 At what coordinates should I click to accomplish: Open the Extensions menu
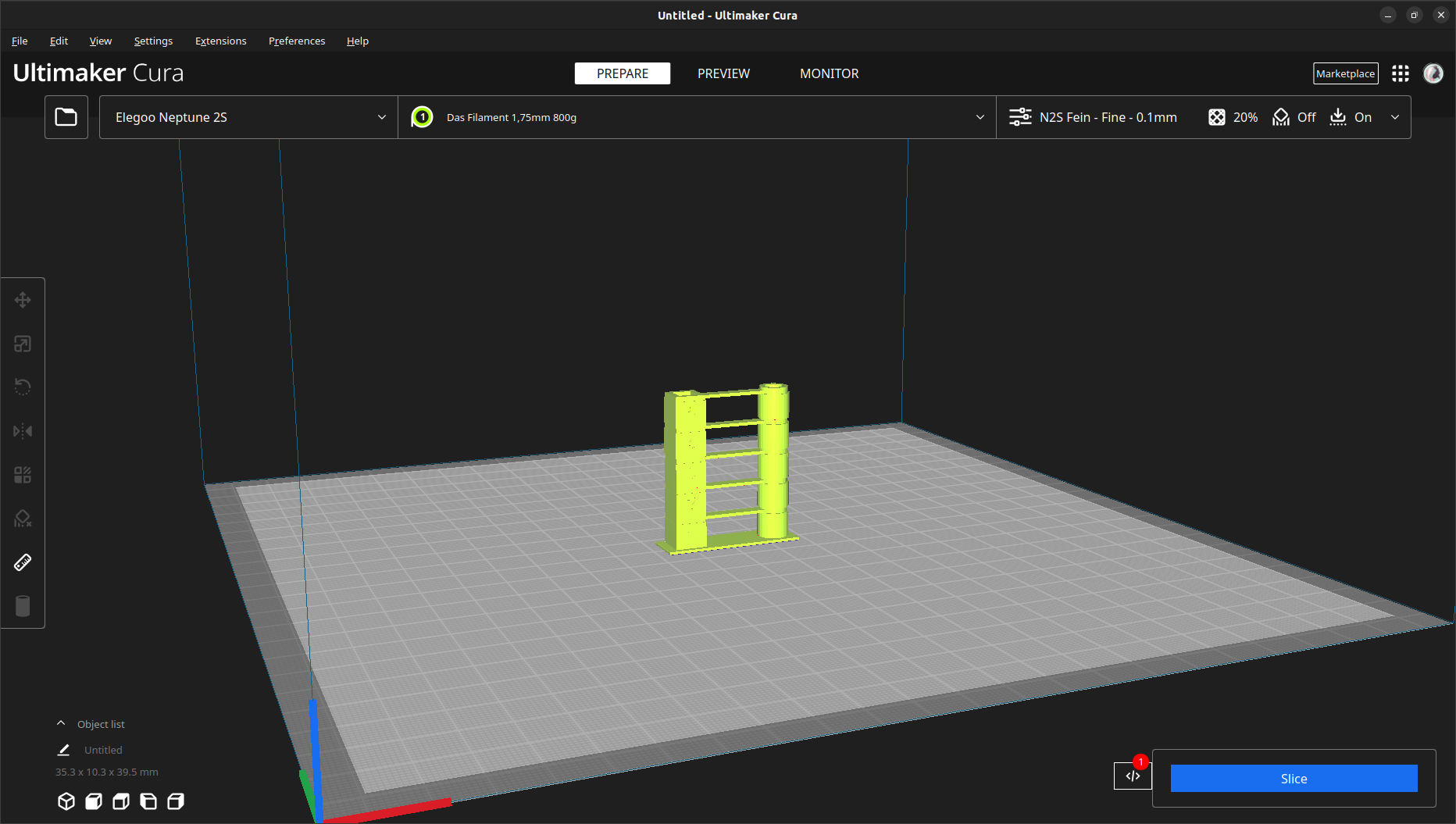220,41
